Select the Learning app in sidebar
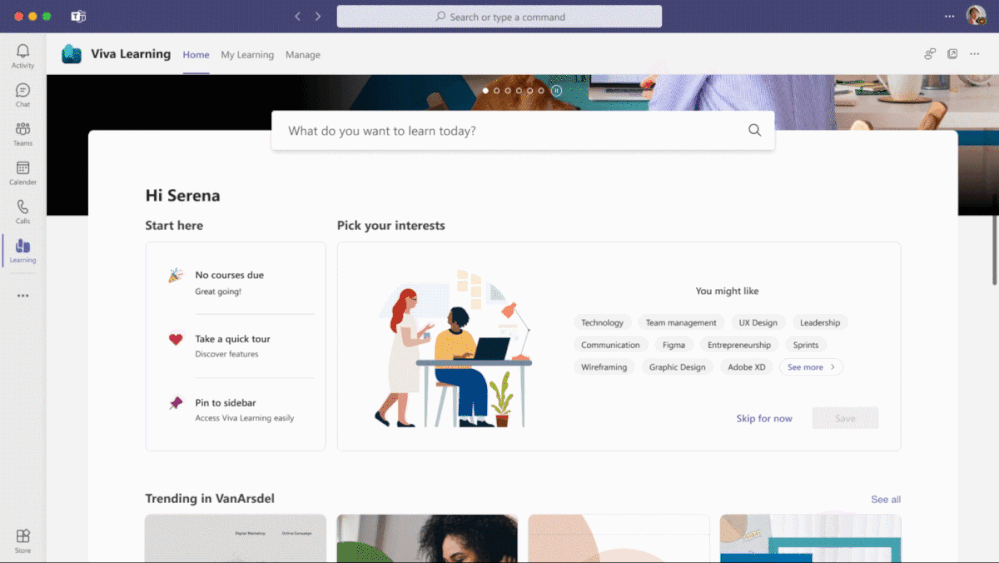Image resolution: width=999 pixels, height=563 pixels. (x=23, y=250)
